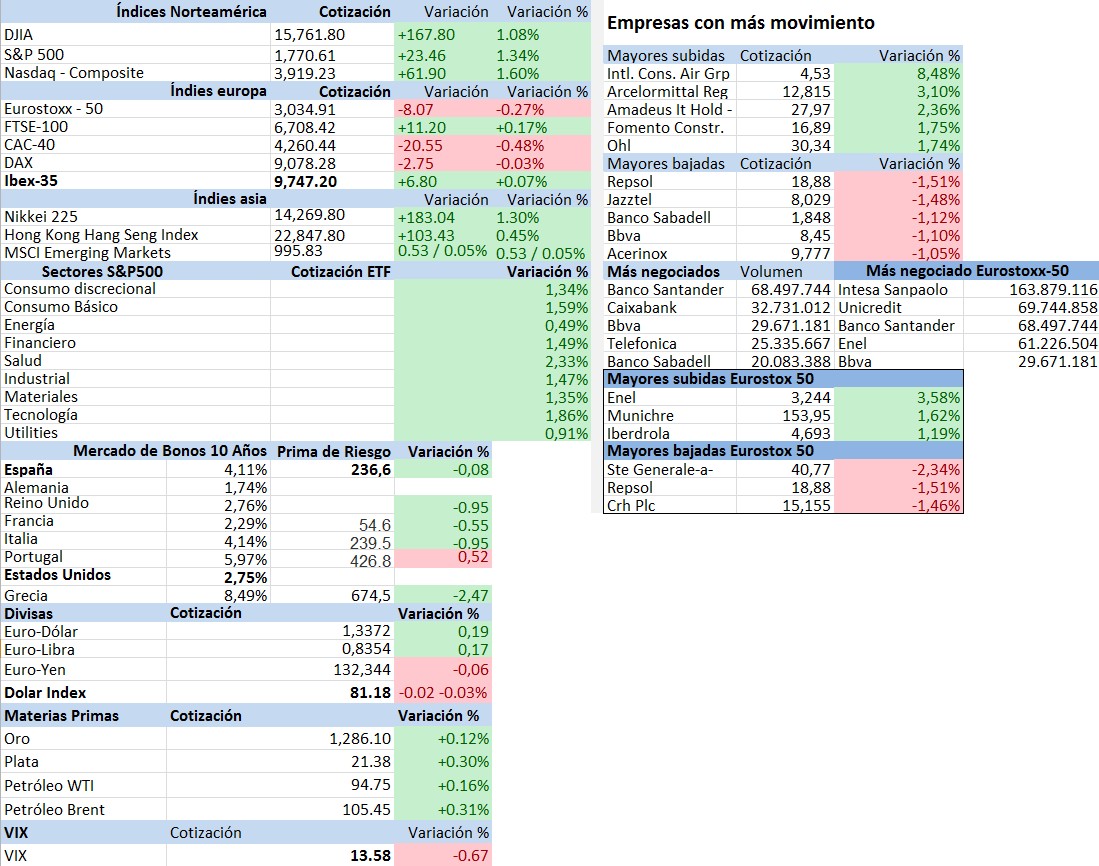Click Acerinox quote 9,777
The width and height of the screenshot is (1099, 866).
(x=811, y=254)
